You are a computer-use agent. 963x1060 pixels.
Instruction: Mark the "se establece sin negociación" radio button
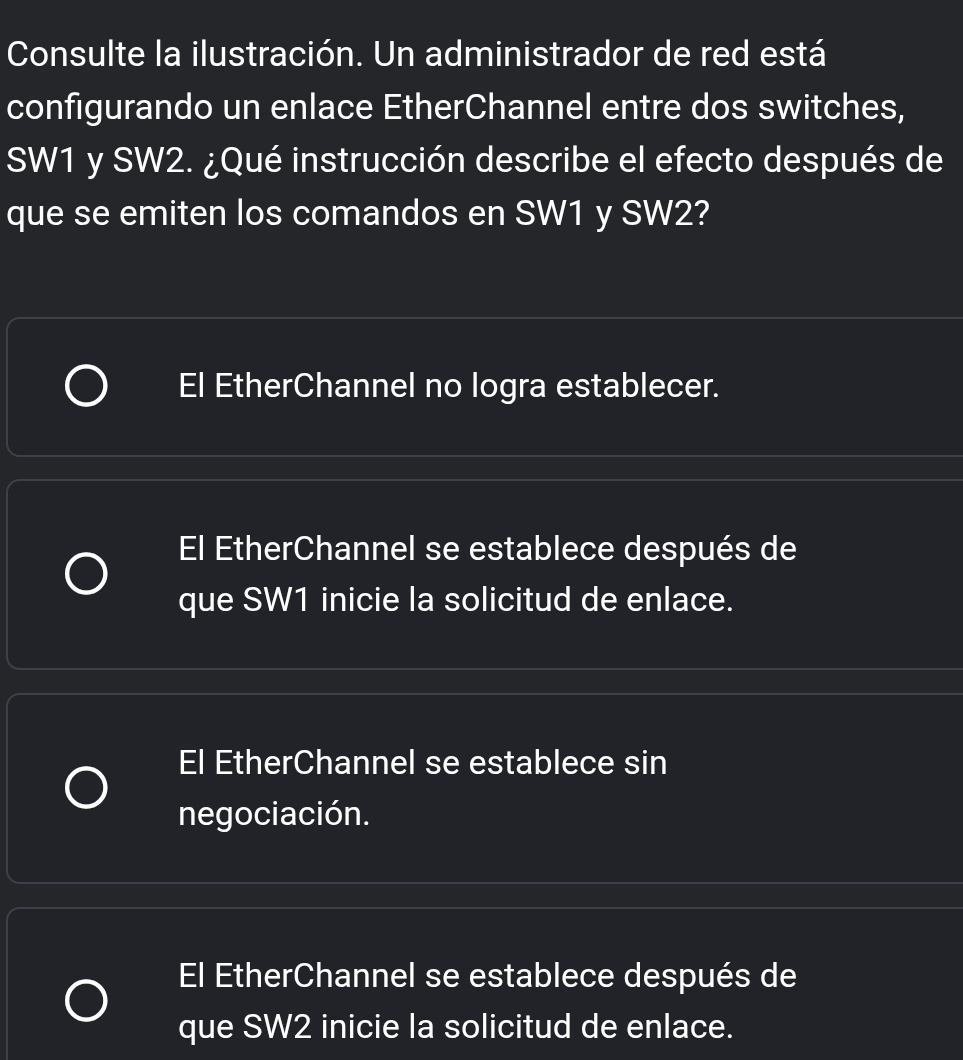[86, 788]
